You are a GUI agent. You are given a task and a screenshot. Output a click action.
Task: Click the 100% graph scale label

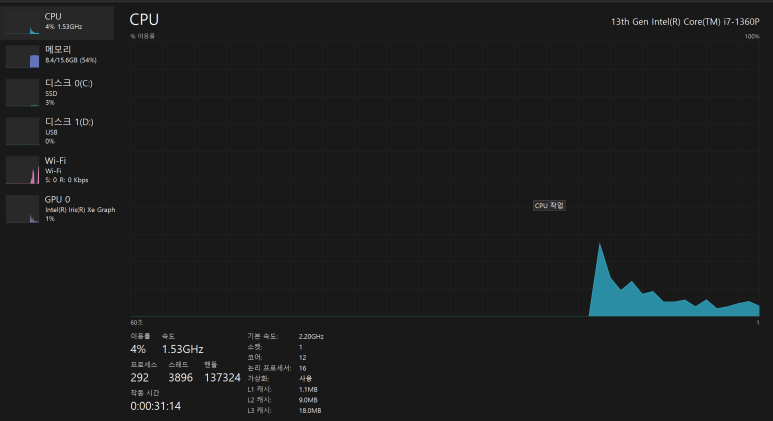pos(752,36)
